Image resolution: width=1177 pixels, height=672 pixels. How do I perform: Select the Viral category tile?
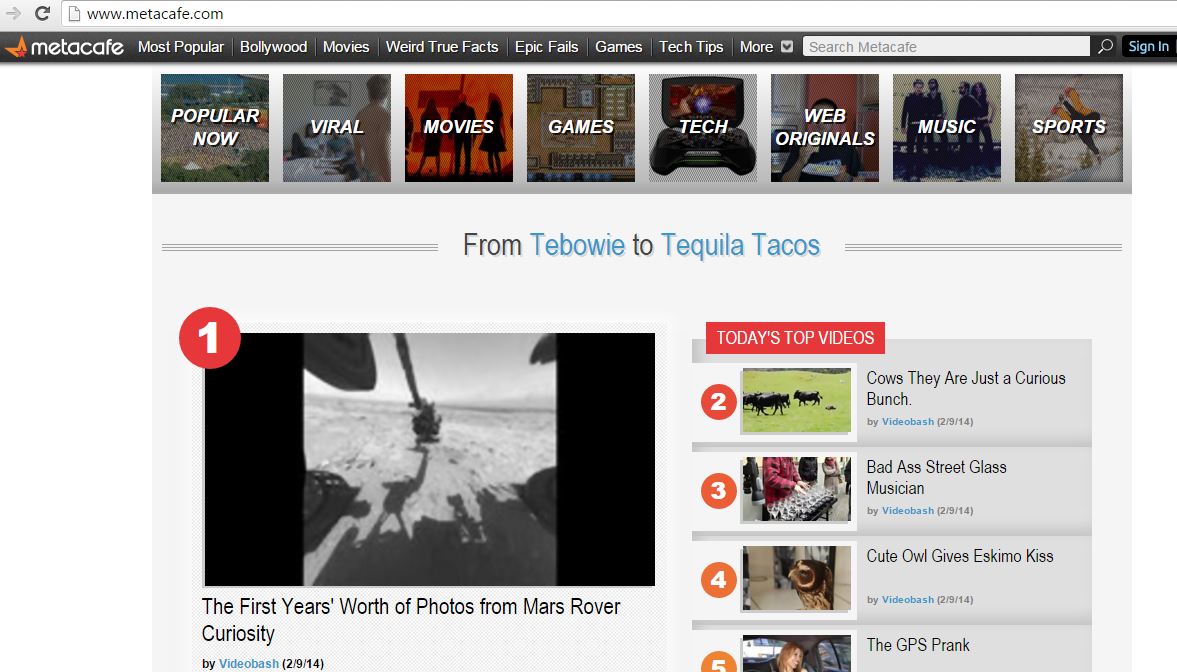(x=337, y=128)
